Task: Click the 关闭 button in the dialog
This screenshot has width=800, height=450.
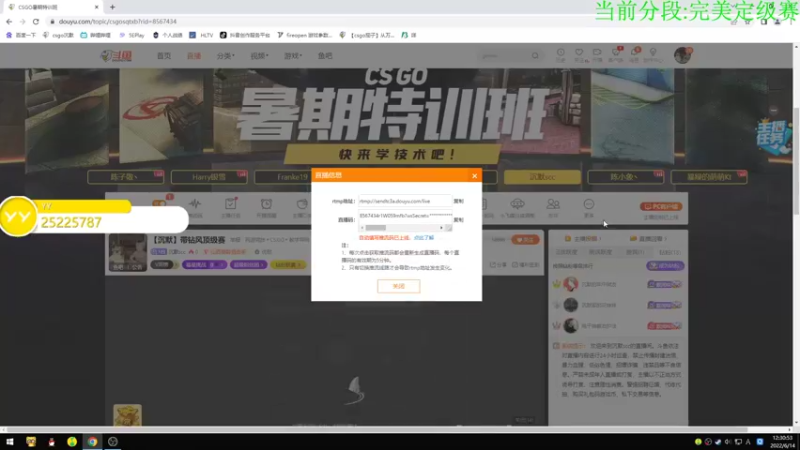Action: coord(398,286)
